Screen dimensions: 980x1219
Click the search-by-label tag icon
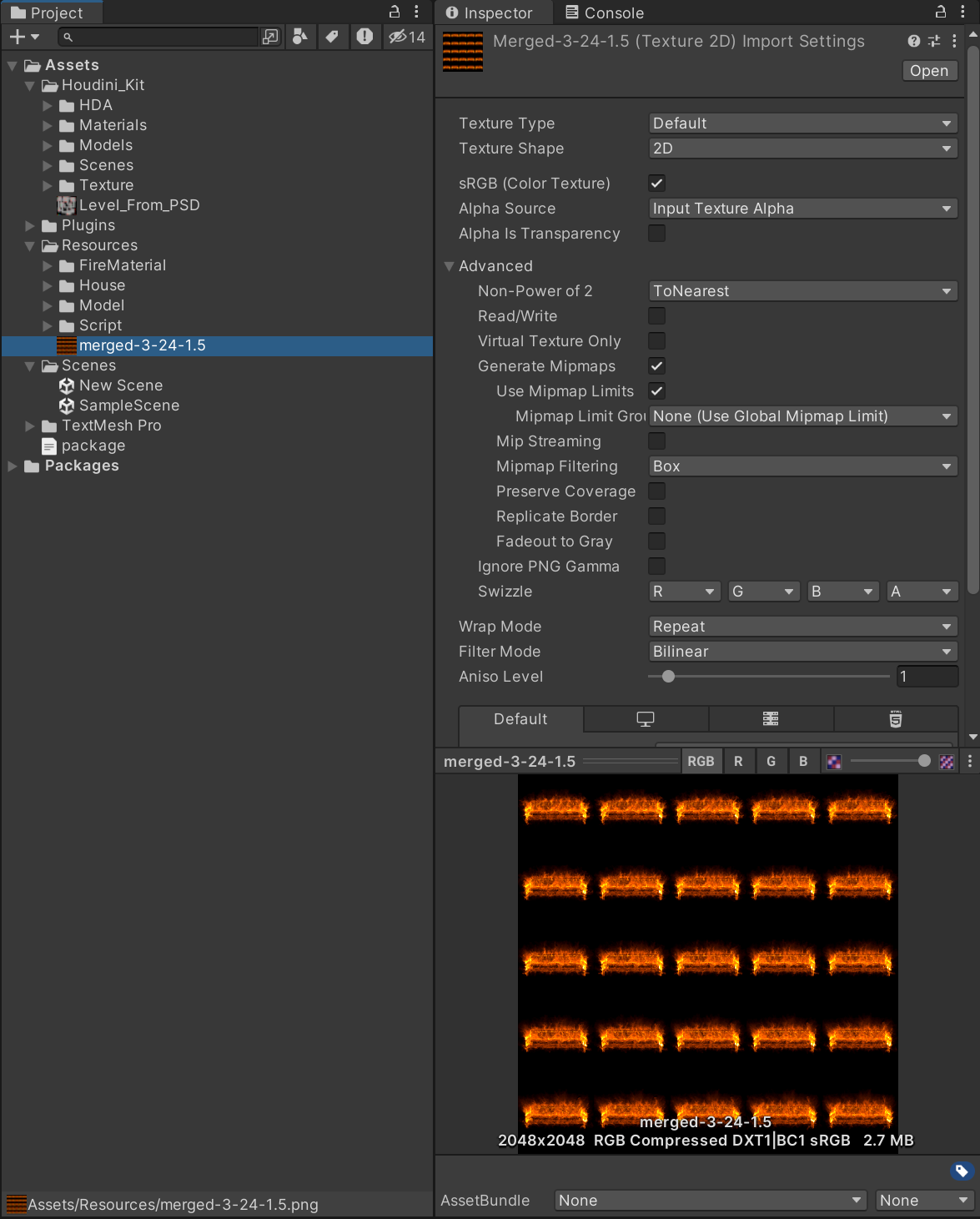point(333,37)
